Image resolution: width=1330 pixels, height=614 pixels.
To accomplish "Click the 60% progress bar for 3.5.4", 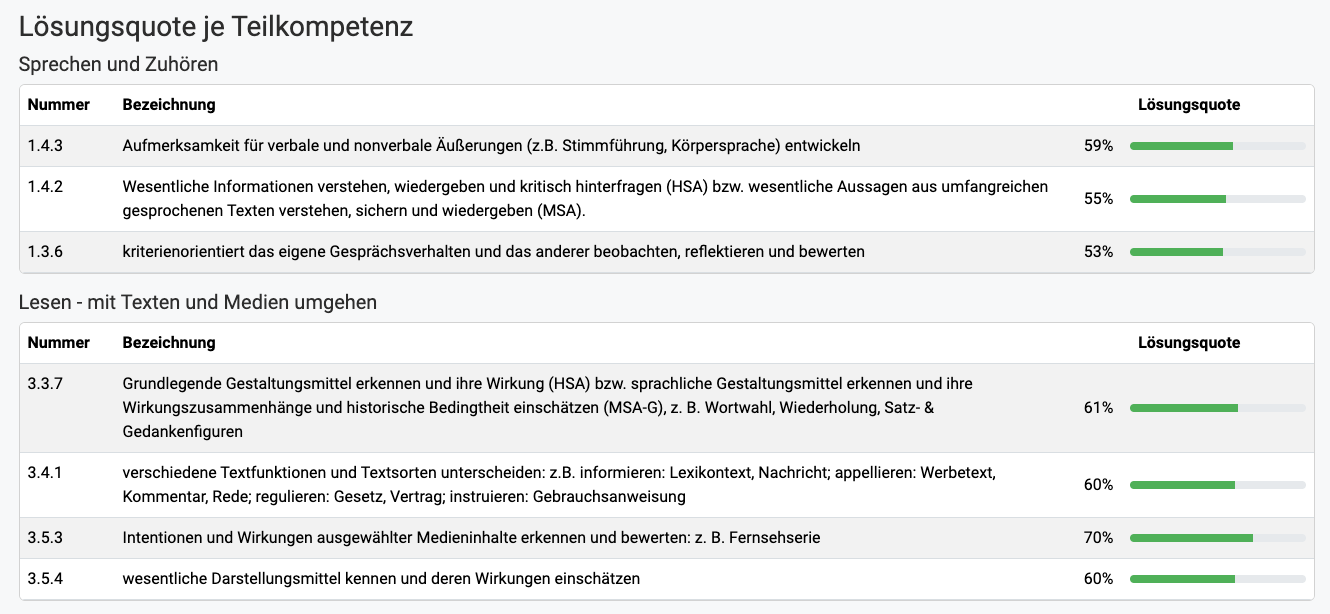I will [1217, 579].
